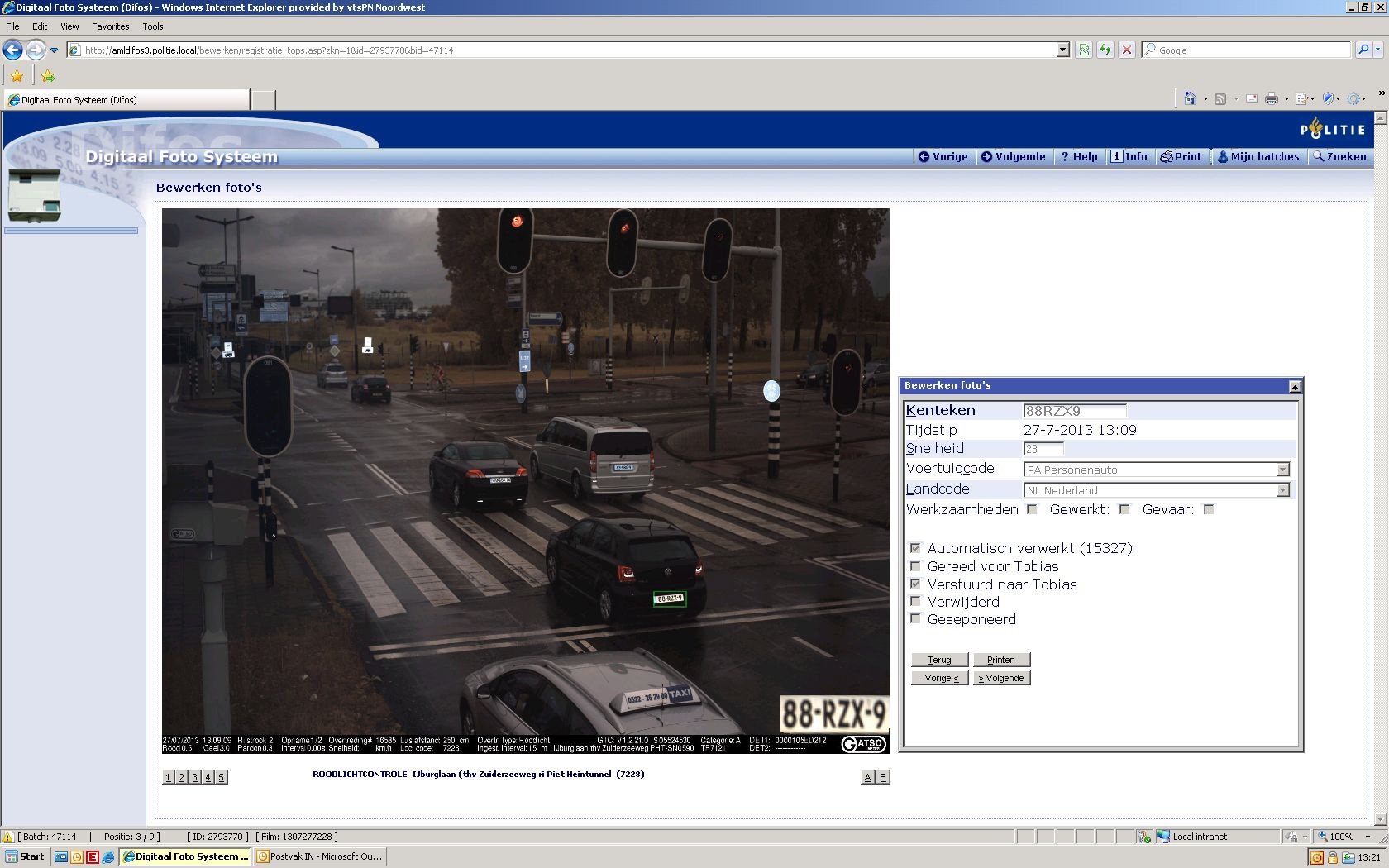Launch Internet Explorer from quick launch

(x=108, y=856)
